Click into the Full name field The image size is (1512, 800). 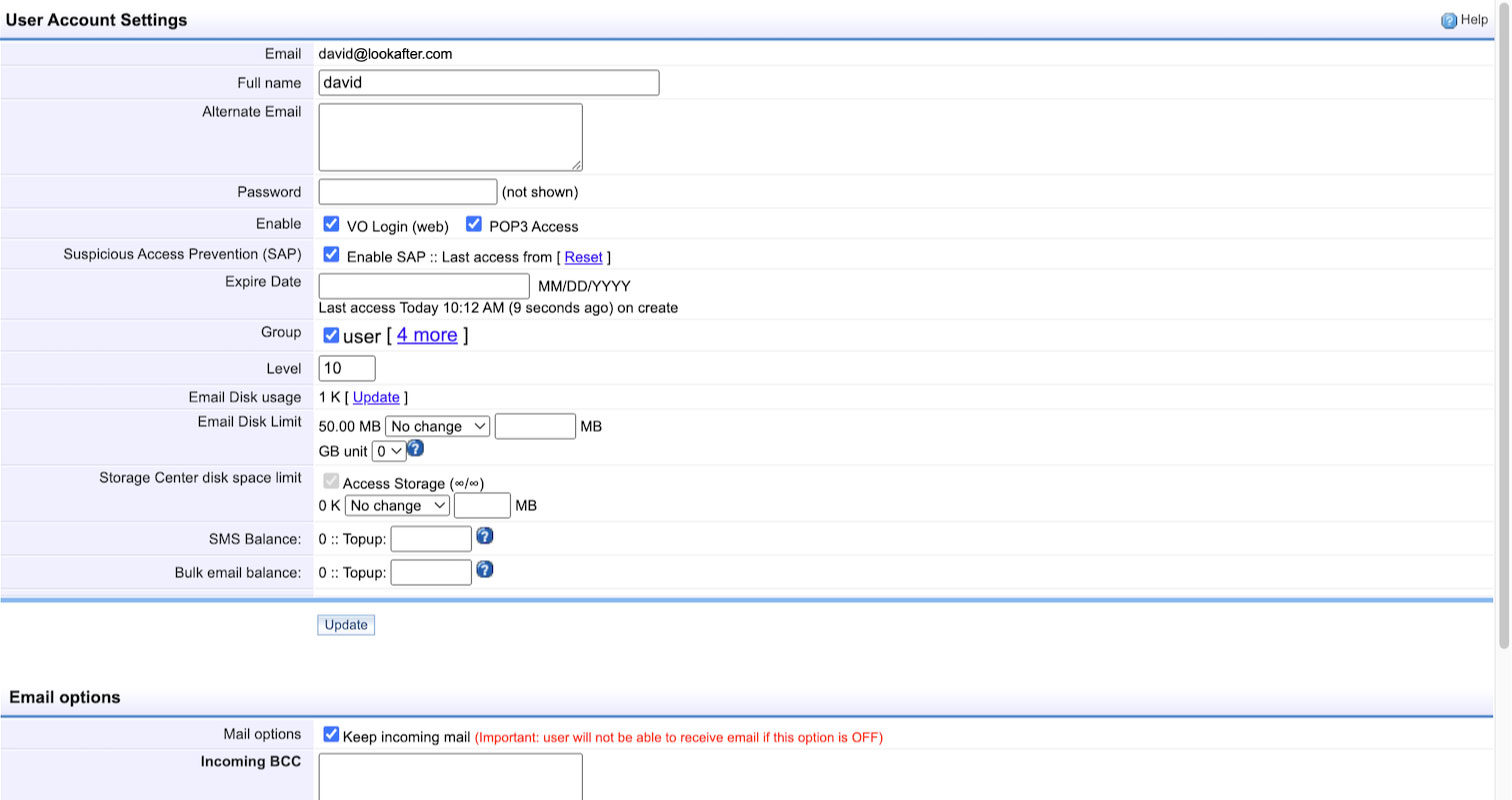click(x=488, y=83)
